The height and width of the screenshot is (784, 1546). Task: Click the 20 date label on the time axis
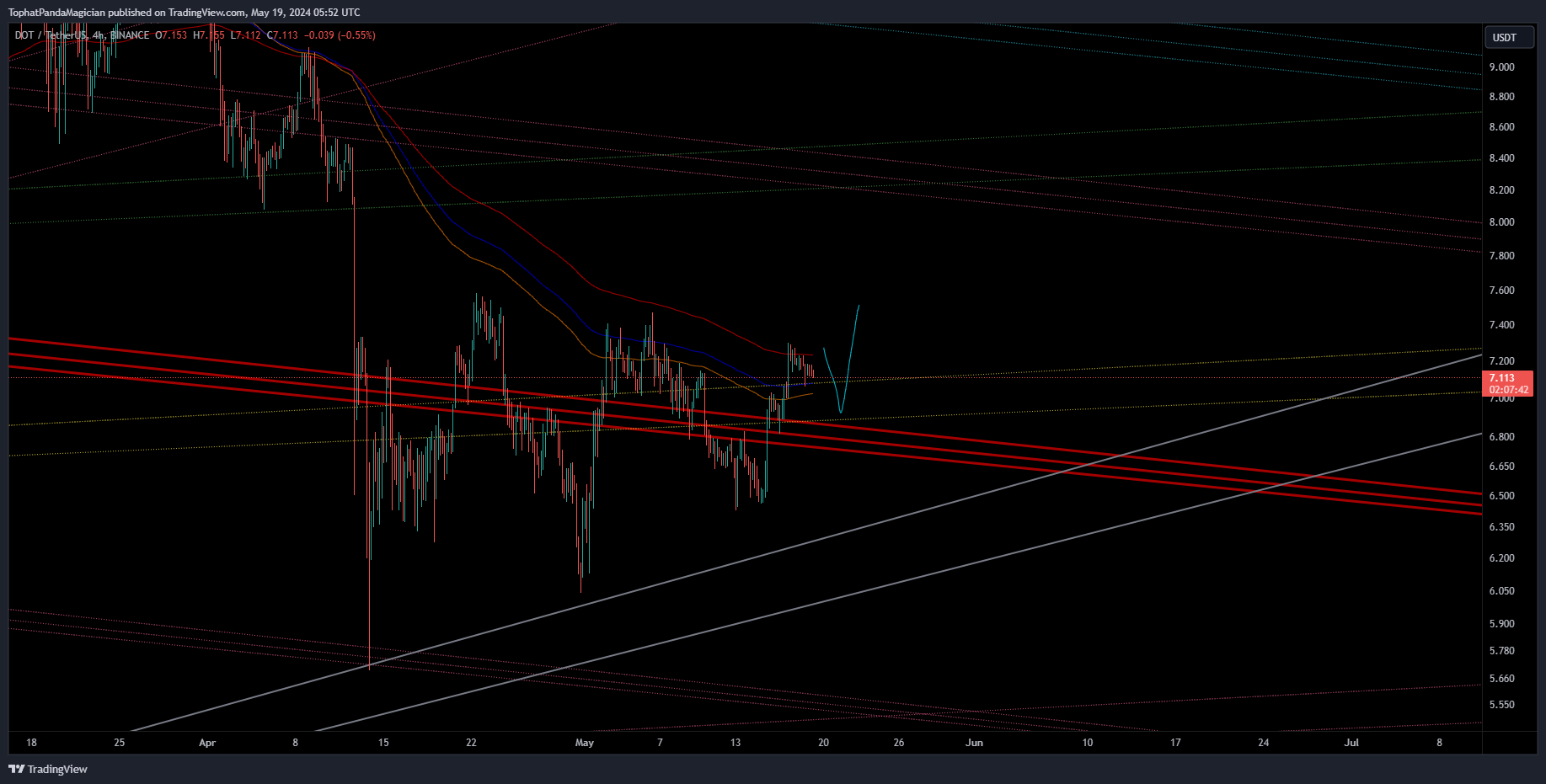[823, 743]
